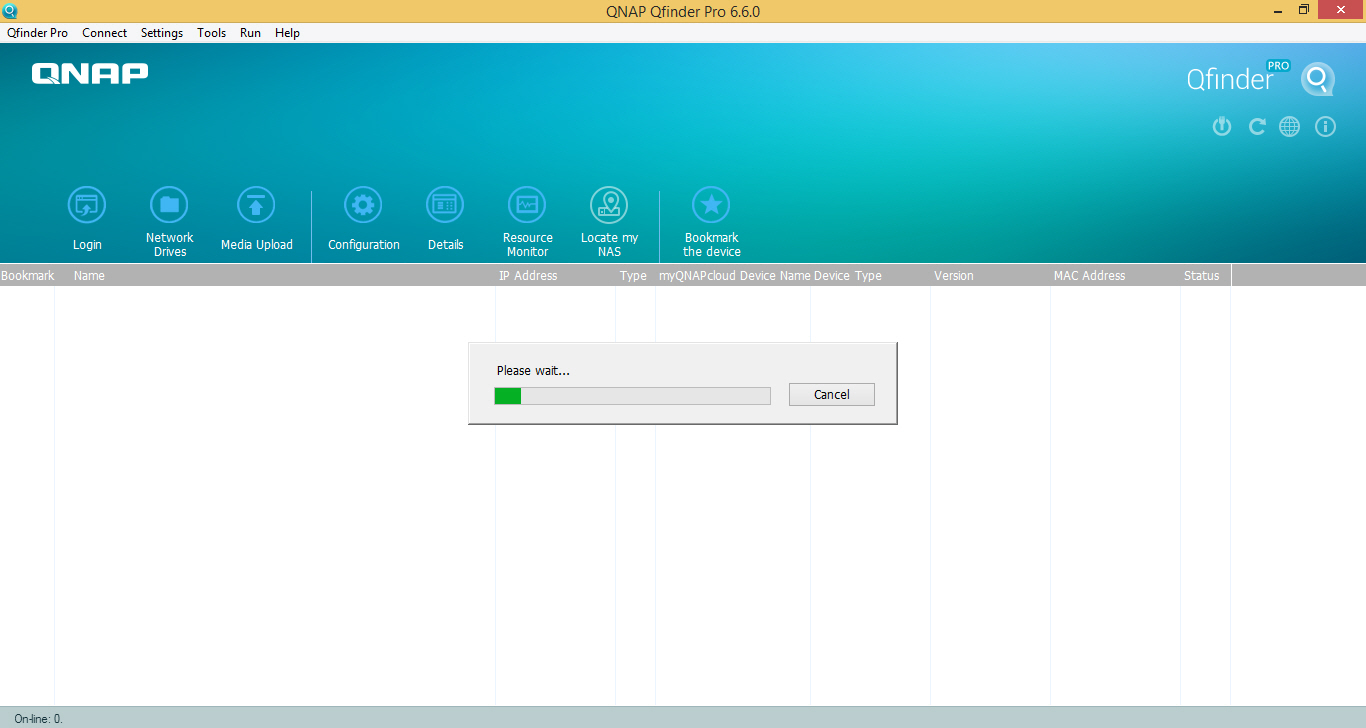
Task: Click the Qfinder search magnifier
Action: [1318, 79]
